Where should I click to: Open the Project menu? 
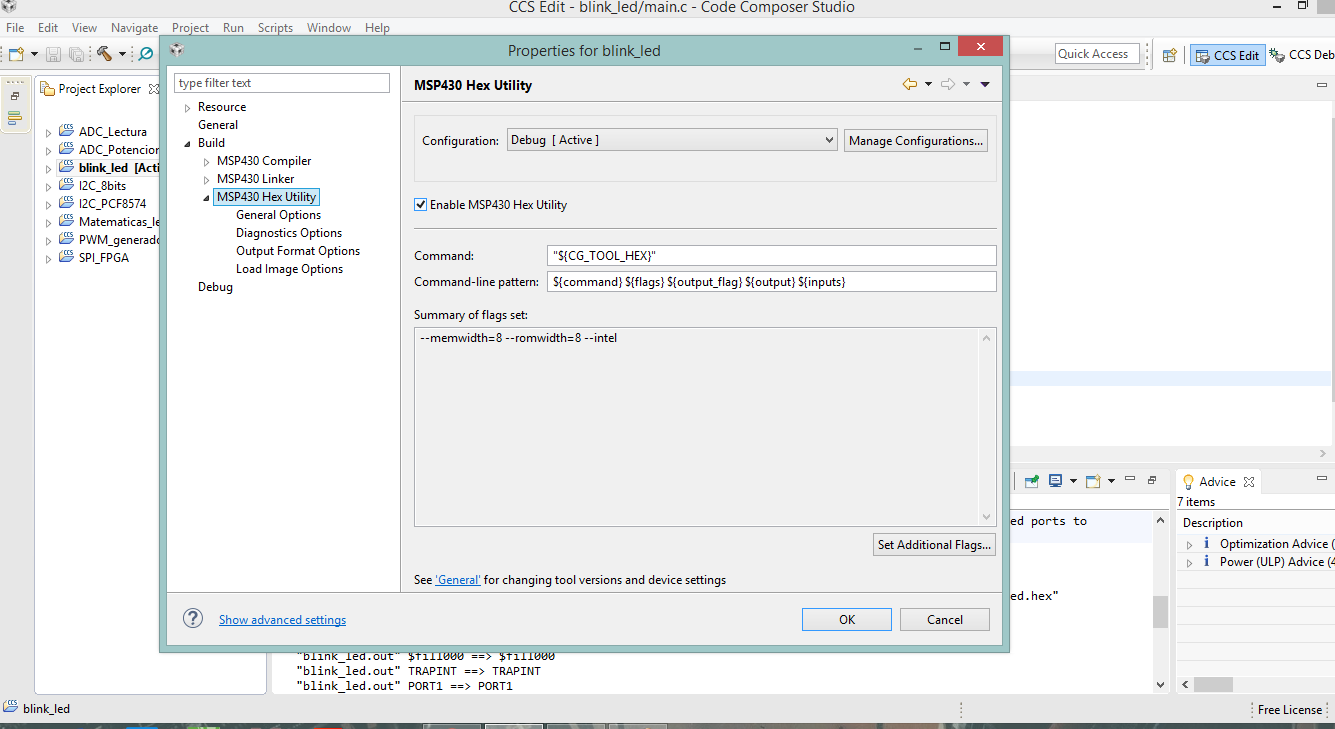tap(190, 28)
